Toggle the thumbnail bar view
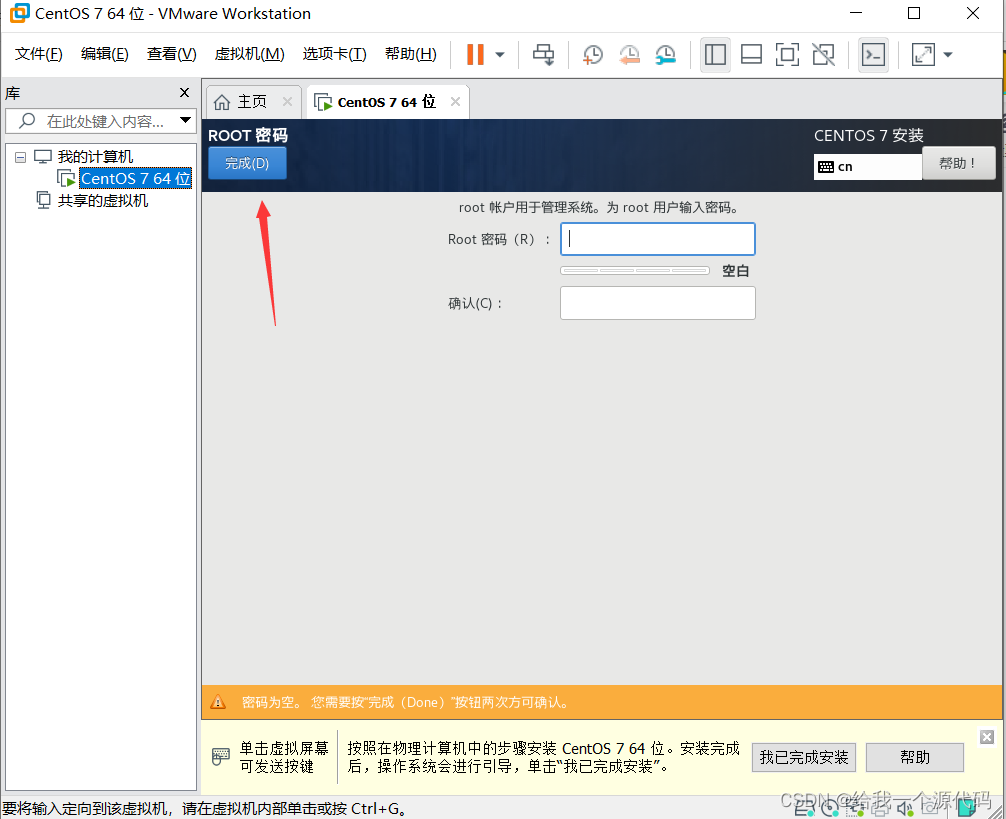The height and width of the screenshot is (819, 1006). 751,55
